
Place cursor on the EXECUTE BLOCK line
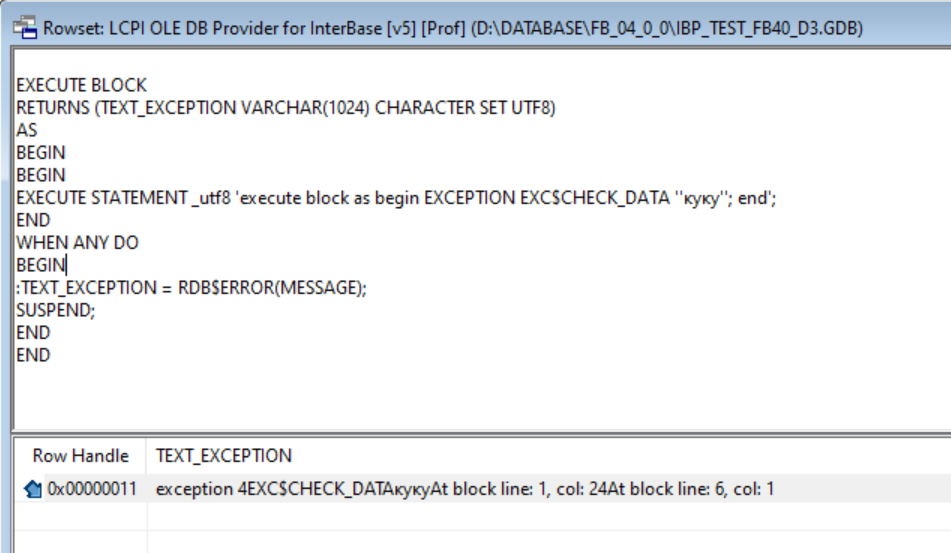81,86
